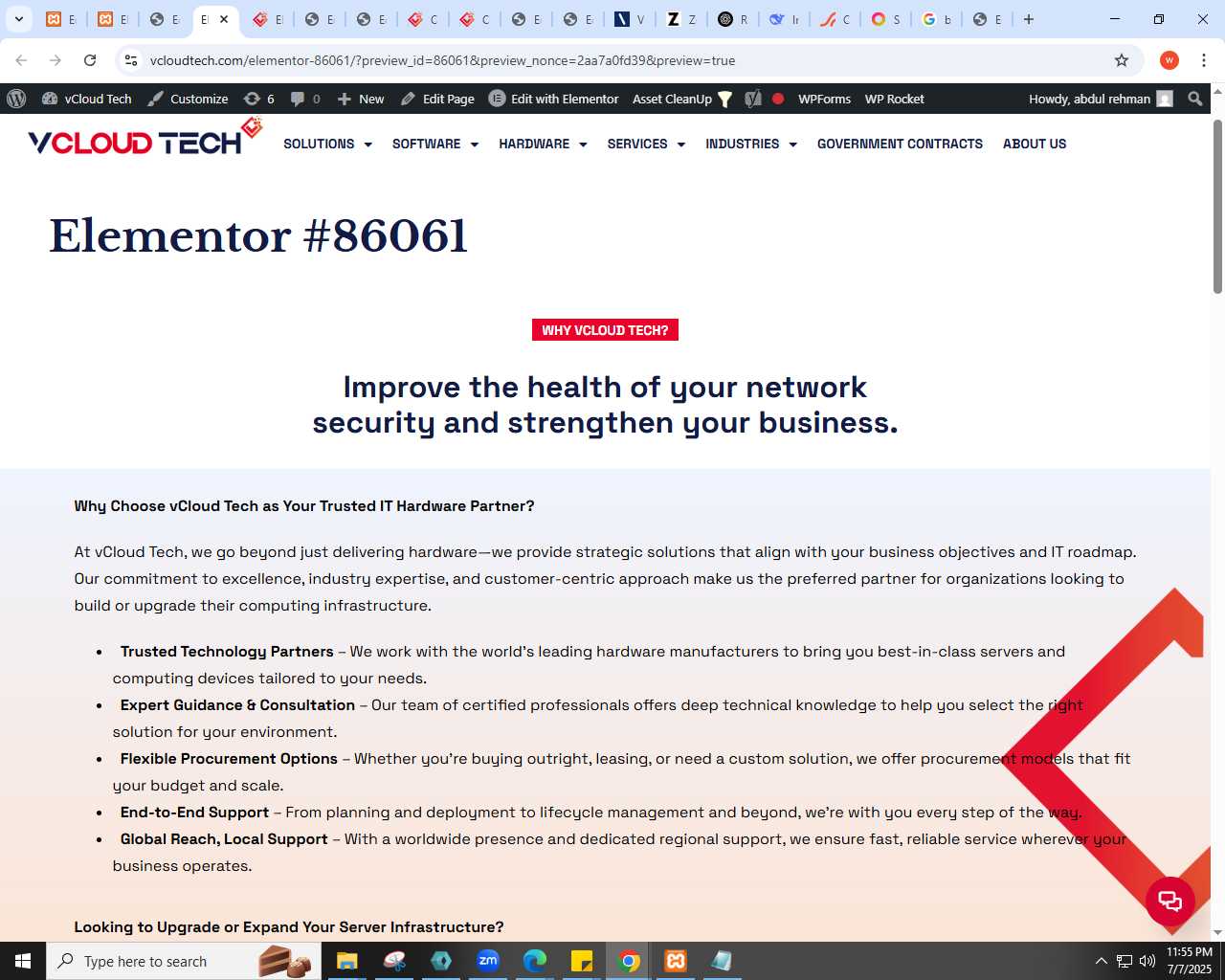Click the Expert Guidance & Consultation heading
This screenshot has width=1225, height=980.
(x=237, y=705)
